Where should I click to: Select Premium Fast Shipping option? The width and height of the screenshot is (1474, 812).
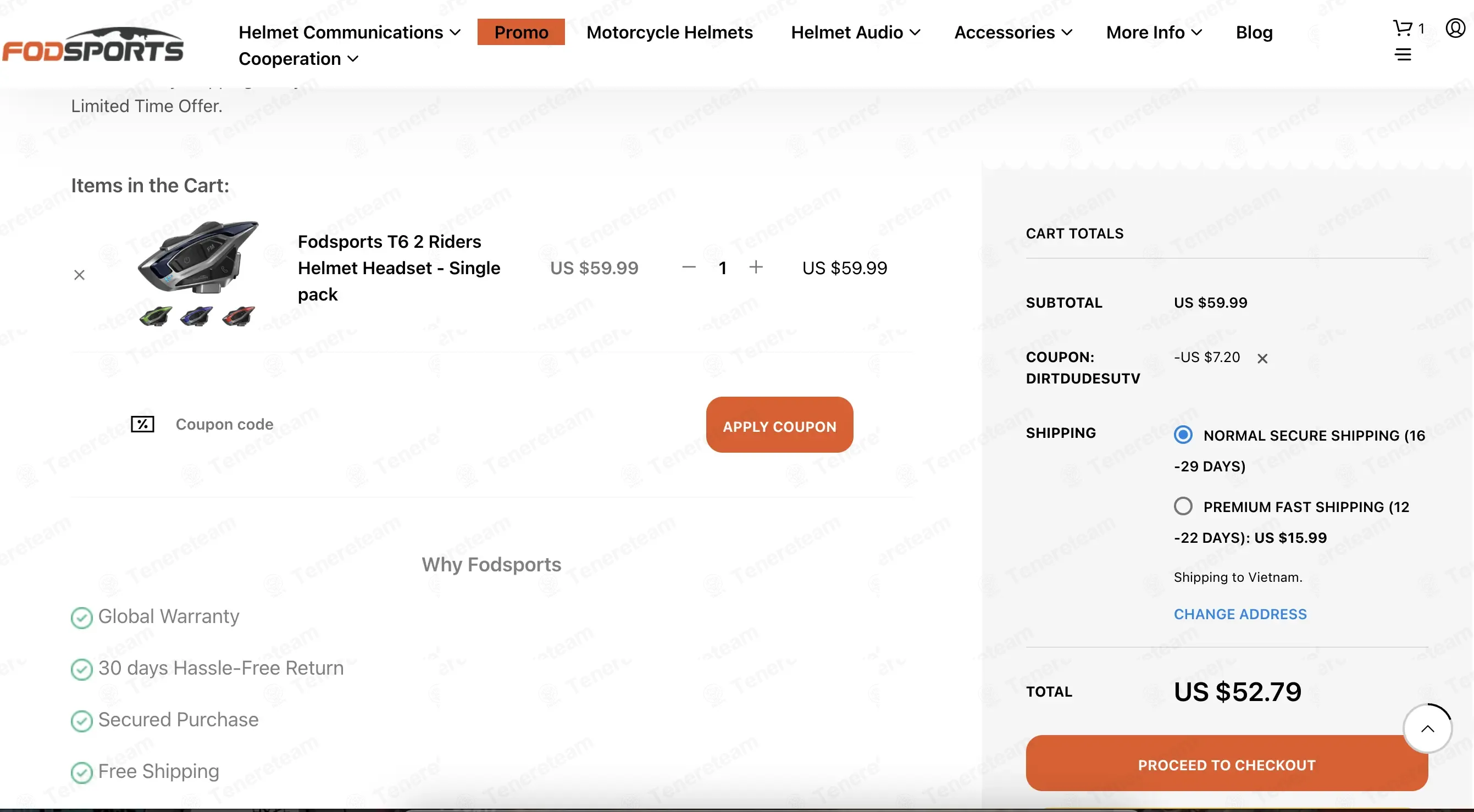click(x=1183, y=507)
